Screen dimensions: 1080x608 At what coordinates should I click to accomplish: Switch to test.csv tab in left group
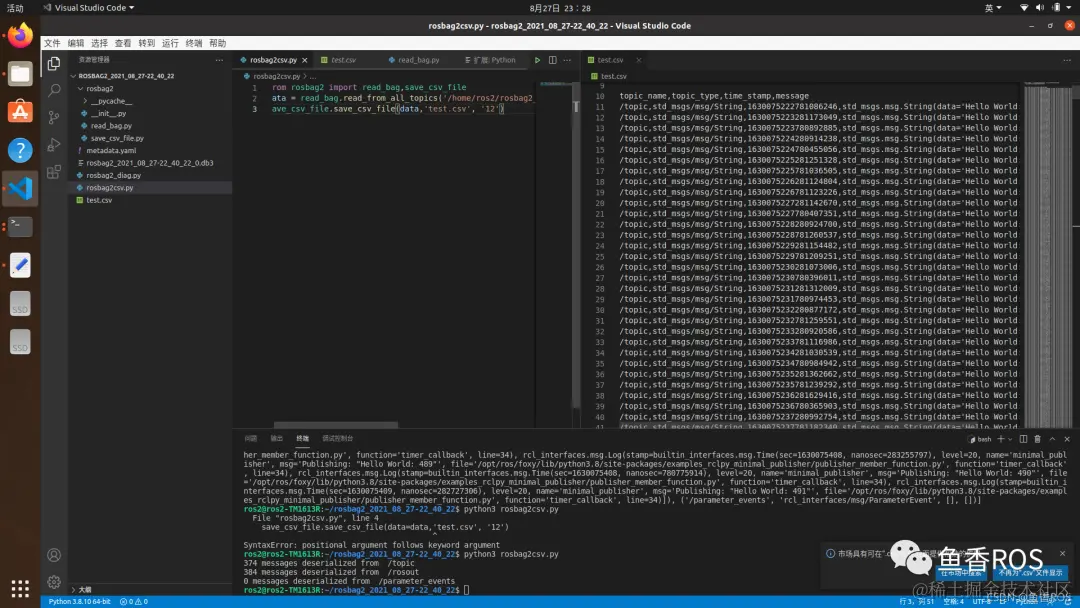pos(344,60)
